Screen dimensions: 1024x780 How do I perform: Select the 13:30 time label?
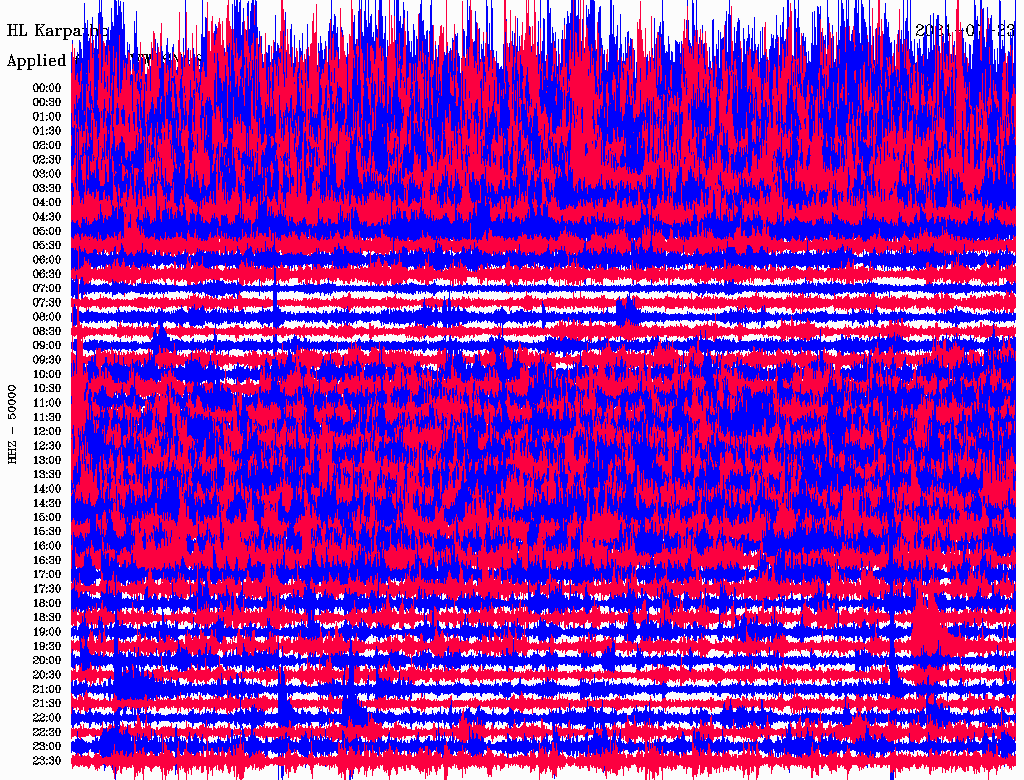click(x=47, y=475)
